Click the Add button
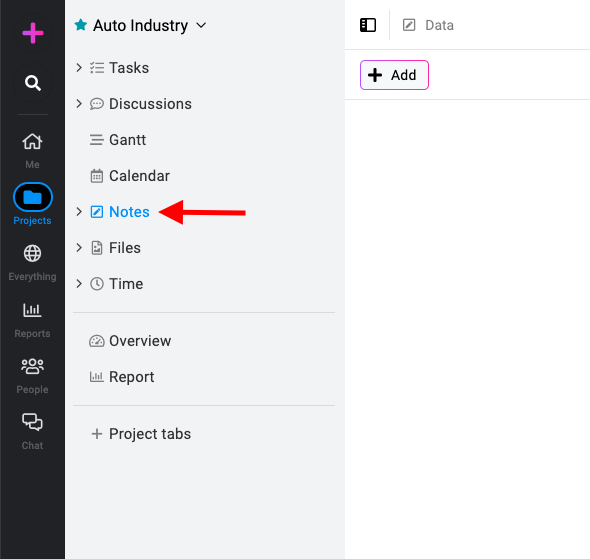Viewport: 590px width, 559px height. tap(394, 75)
